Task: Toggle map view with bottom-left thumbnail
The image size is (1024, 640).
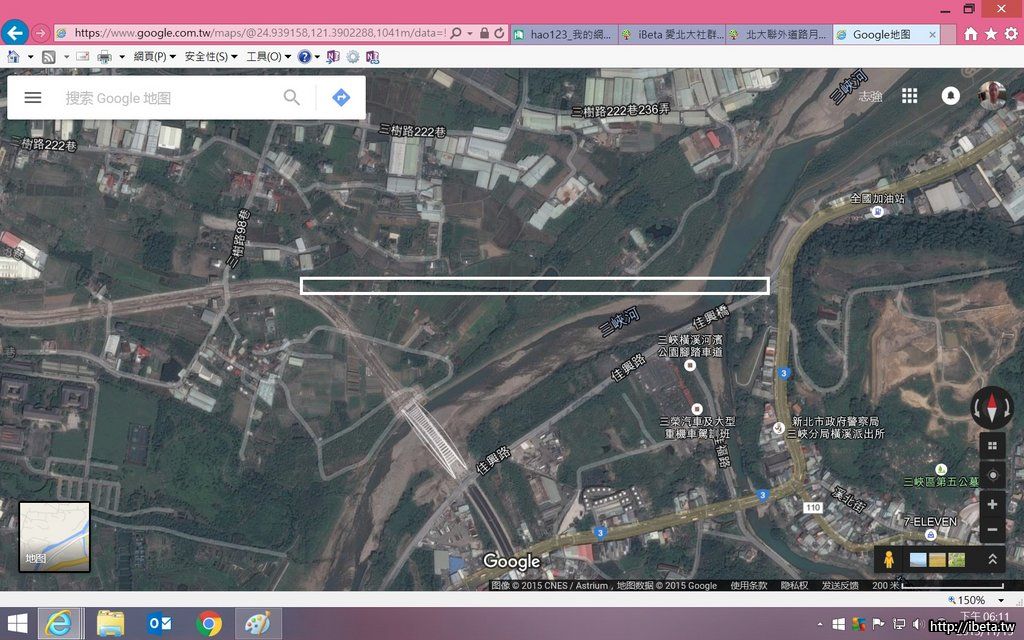Action: point(55,537)
